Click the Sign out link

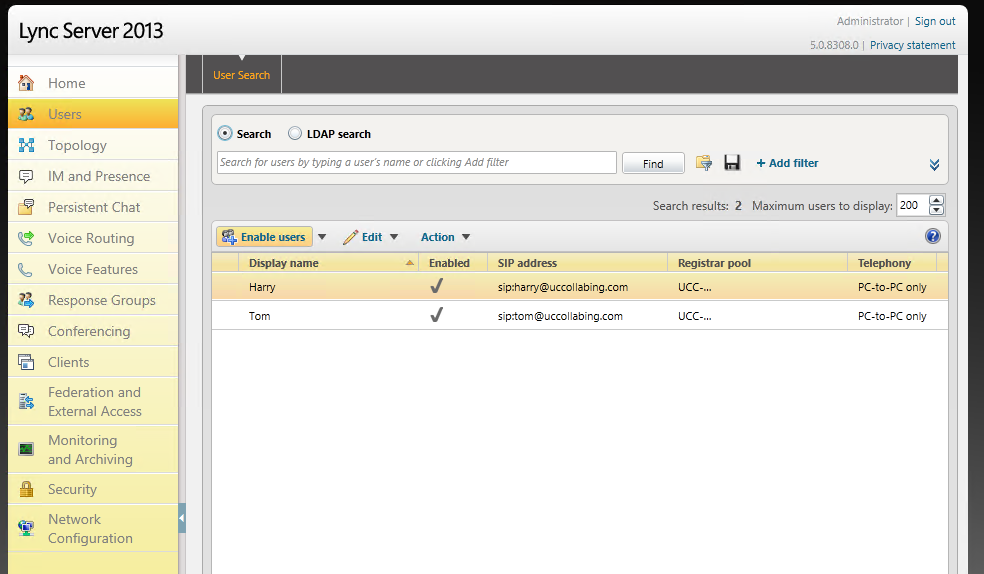(x=934, y=21)
